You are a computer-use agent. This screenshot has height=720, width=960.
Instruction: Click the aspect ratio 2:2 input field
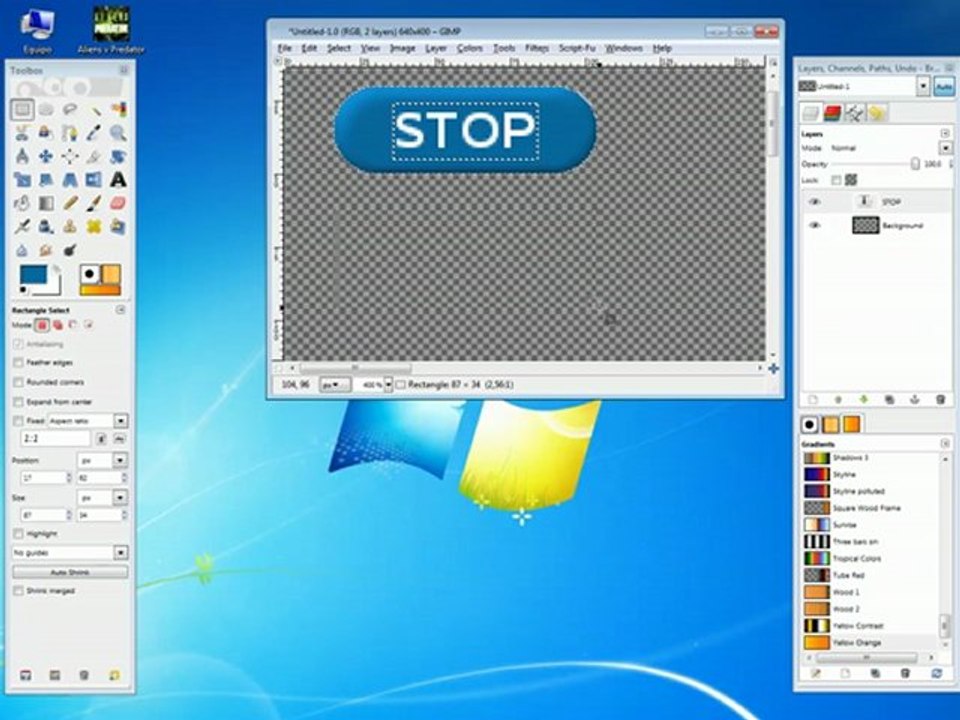(56, 438)
